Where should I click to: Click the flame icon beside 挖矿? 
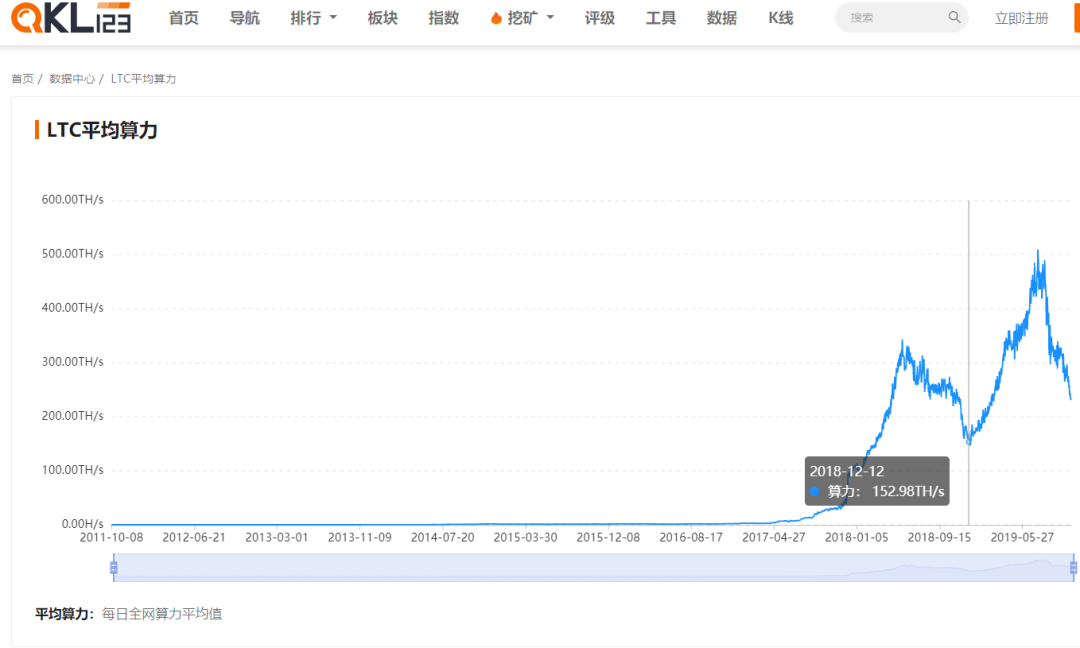pos(497,17)
